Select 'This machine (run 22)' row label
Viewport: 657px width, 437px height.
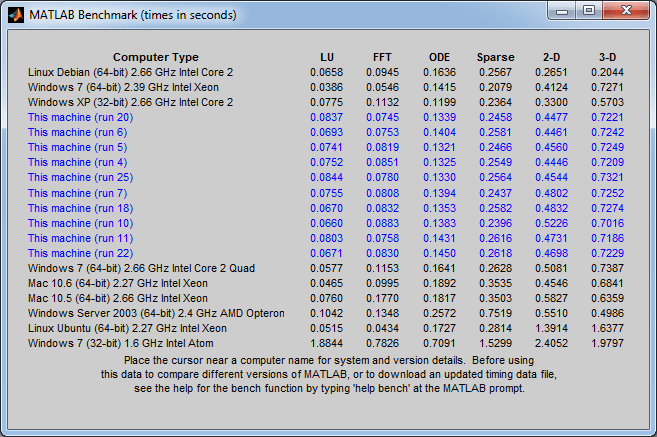[80, 253]
